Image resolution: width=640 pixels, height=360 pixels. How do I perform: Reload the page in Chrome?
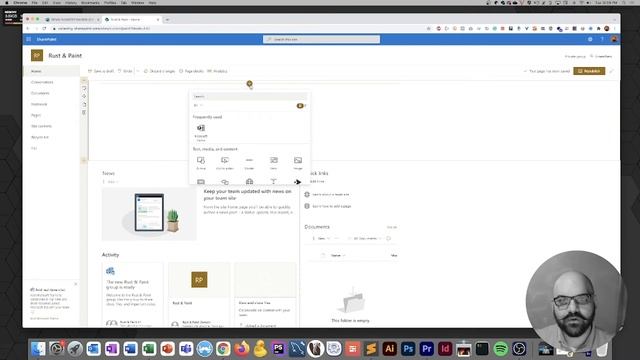coord(44,29)
